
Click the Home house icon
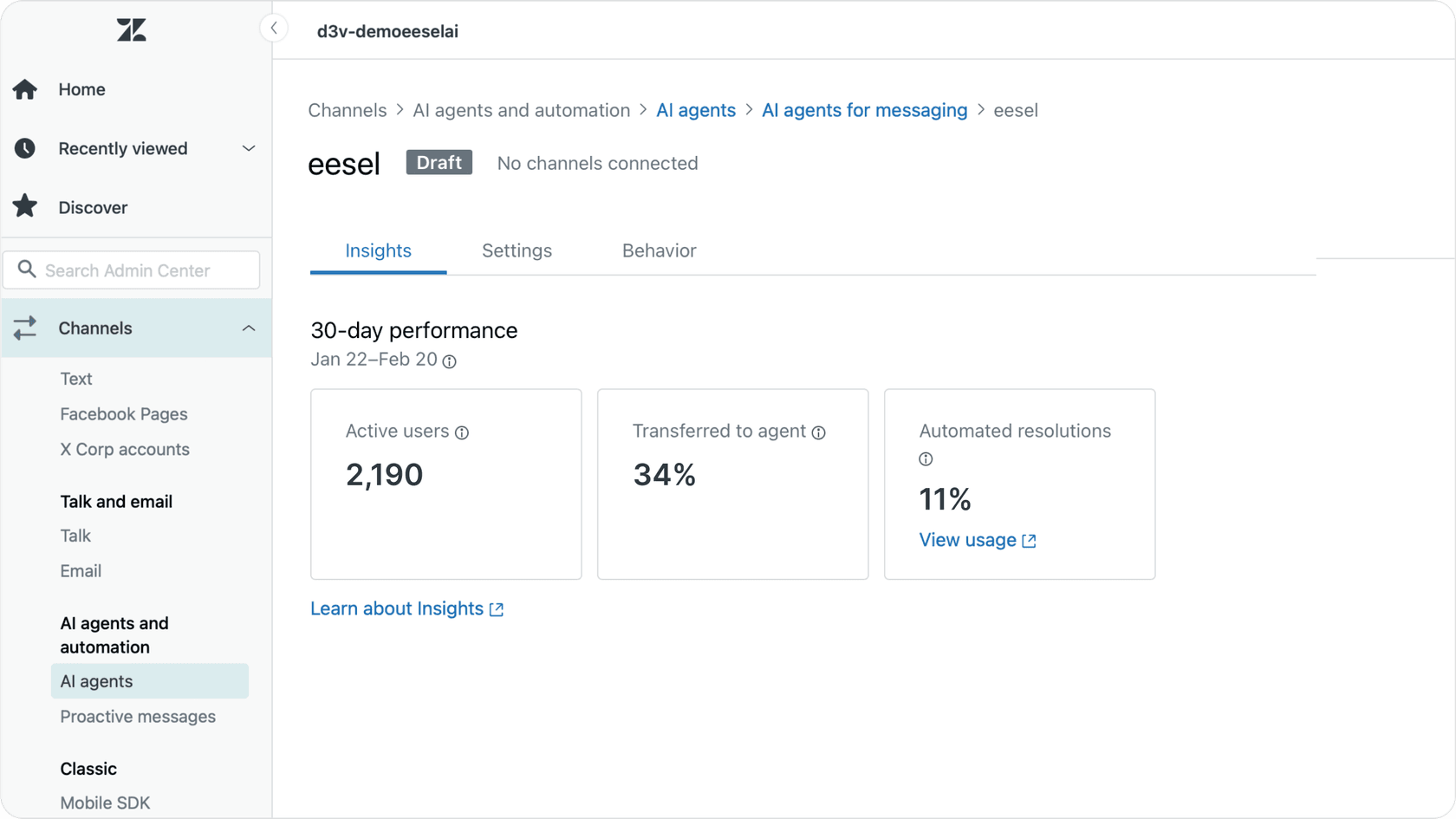pos(25,89)
